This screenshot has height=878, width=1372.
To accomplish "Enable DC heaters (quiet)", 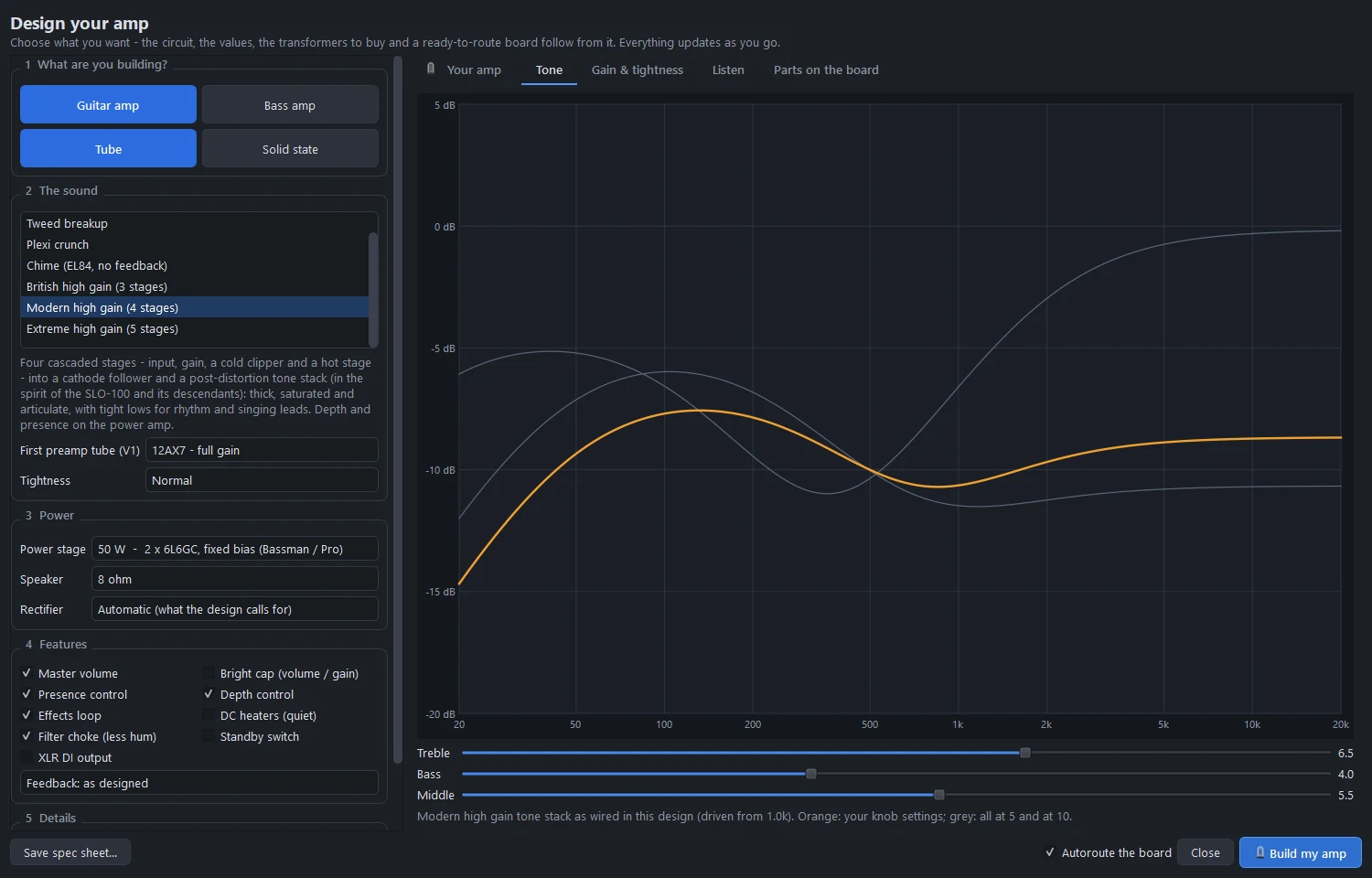I will pyautogui.click(x=209, y=715).
